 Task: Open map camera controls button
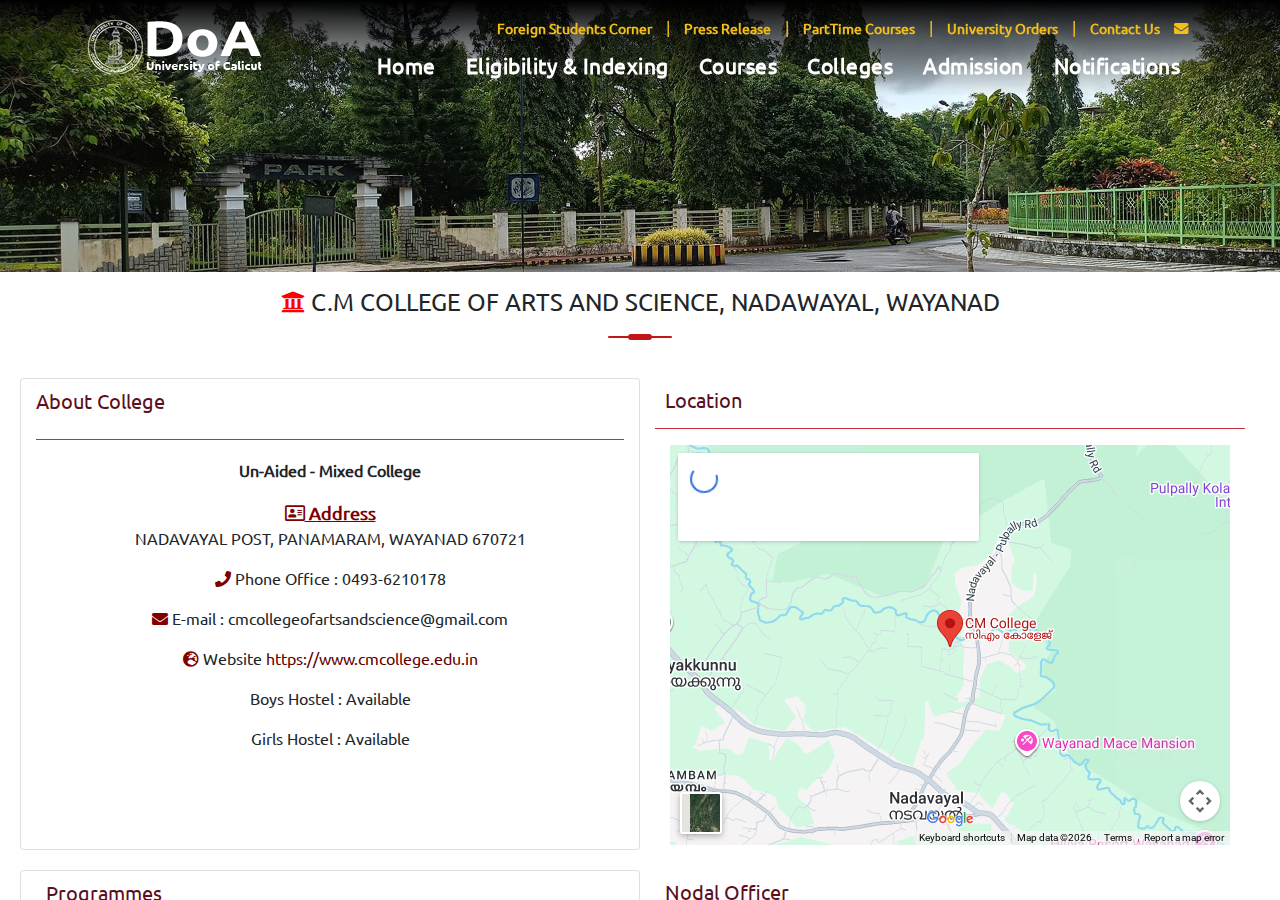point(1200,801)
